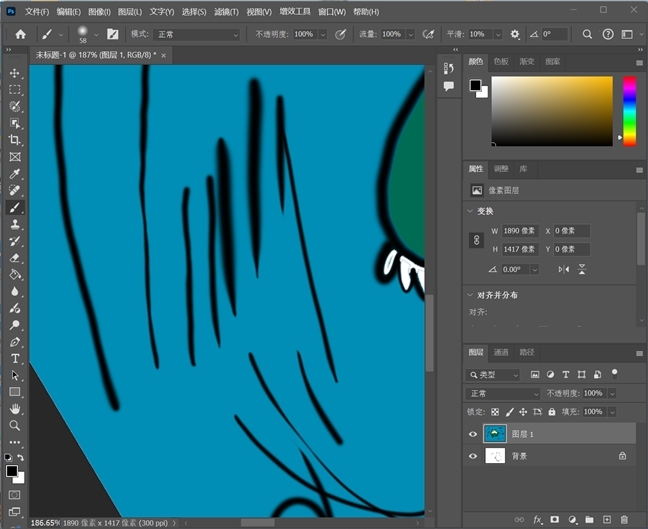648x529 pixels.
Task: Enable airbrush-style build-up
Action: point(428,34)
